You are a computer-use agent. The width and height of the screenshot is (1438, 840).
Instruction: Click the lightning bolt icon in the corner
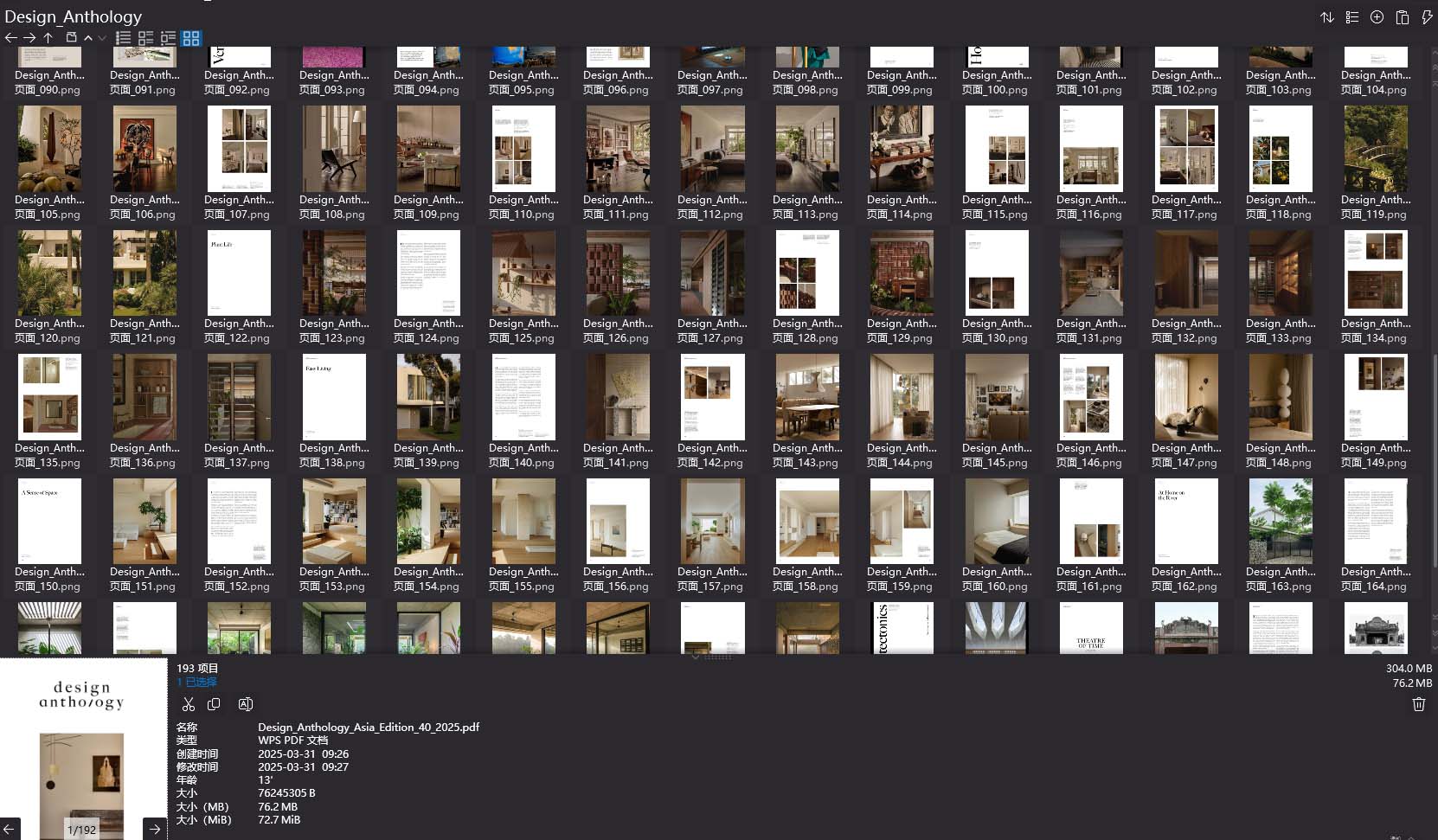pos(1428,16)
